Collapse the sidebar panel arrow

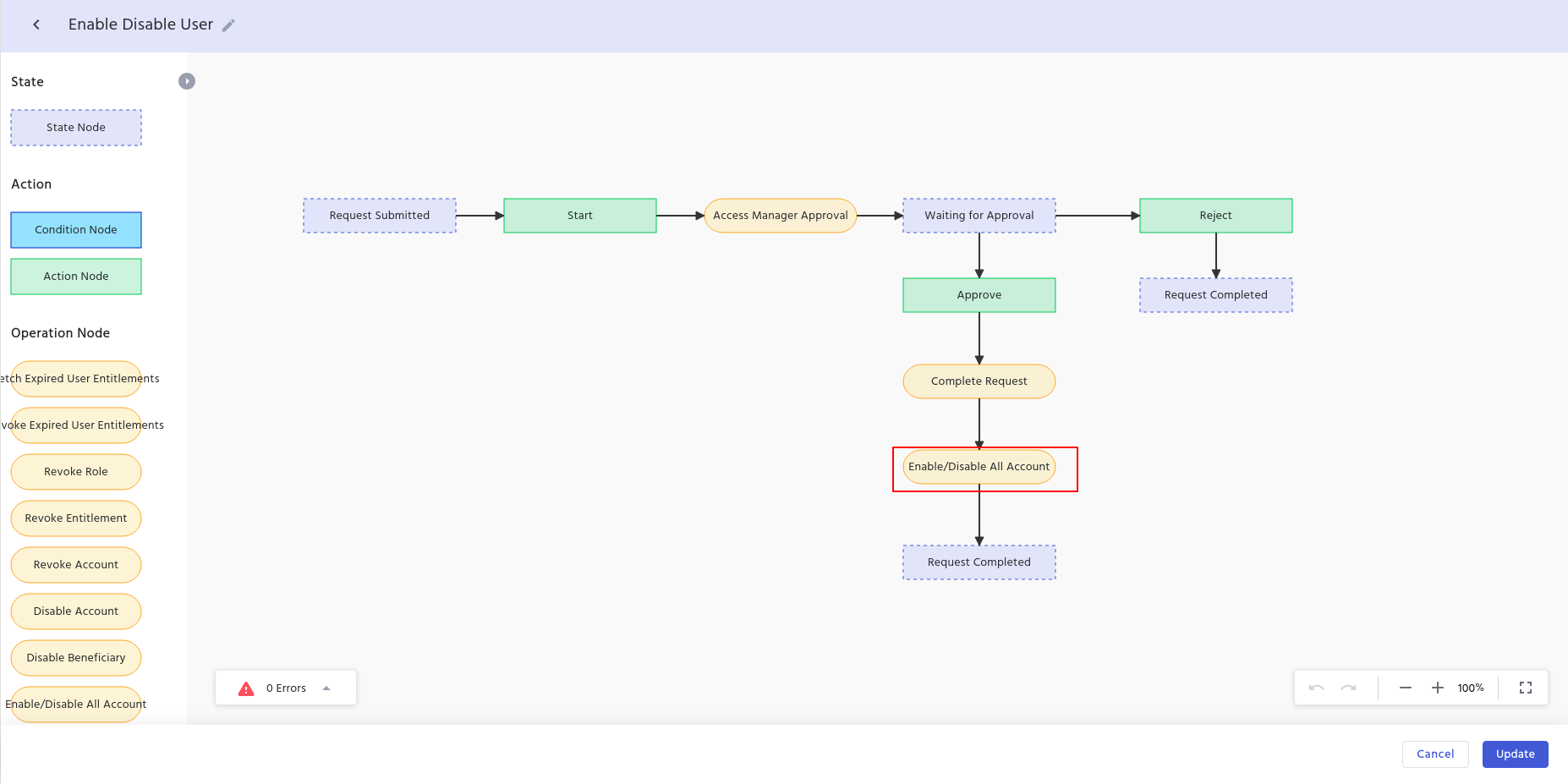[x=187, y=81]
